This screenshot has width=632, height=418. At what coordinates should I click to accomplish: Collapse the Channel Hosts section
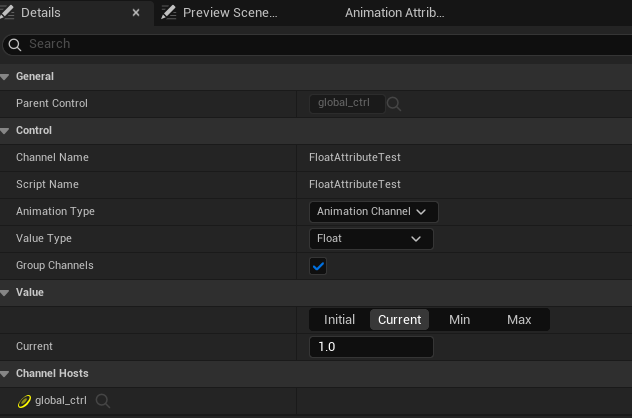[6, 374]
